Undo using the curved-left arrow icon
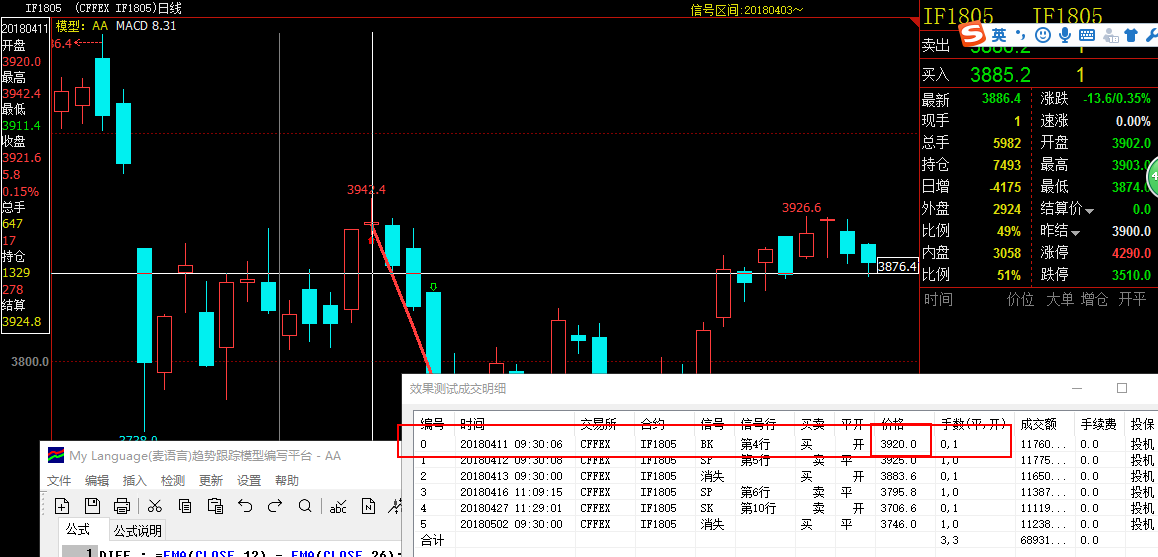This screenshot has width=1158, height=557. point(245,506)
